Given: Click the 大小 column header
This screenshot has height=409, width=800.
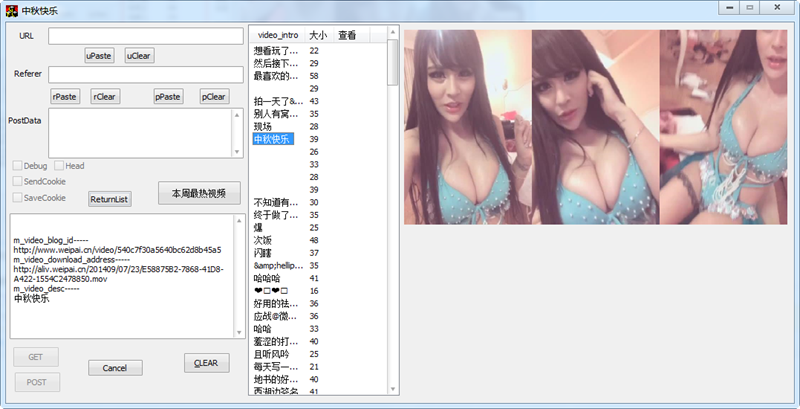Looking at the screenshot, I should (x=319, y=35).
